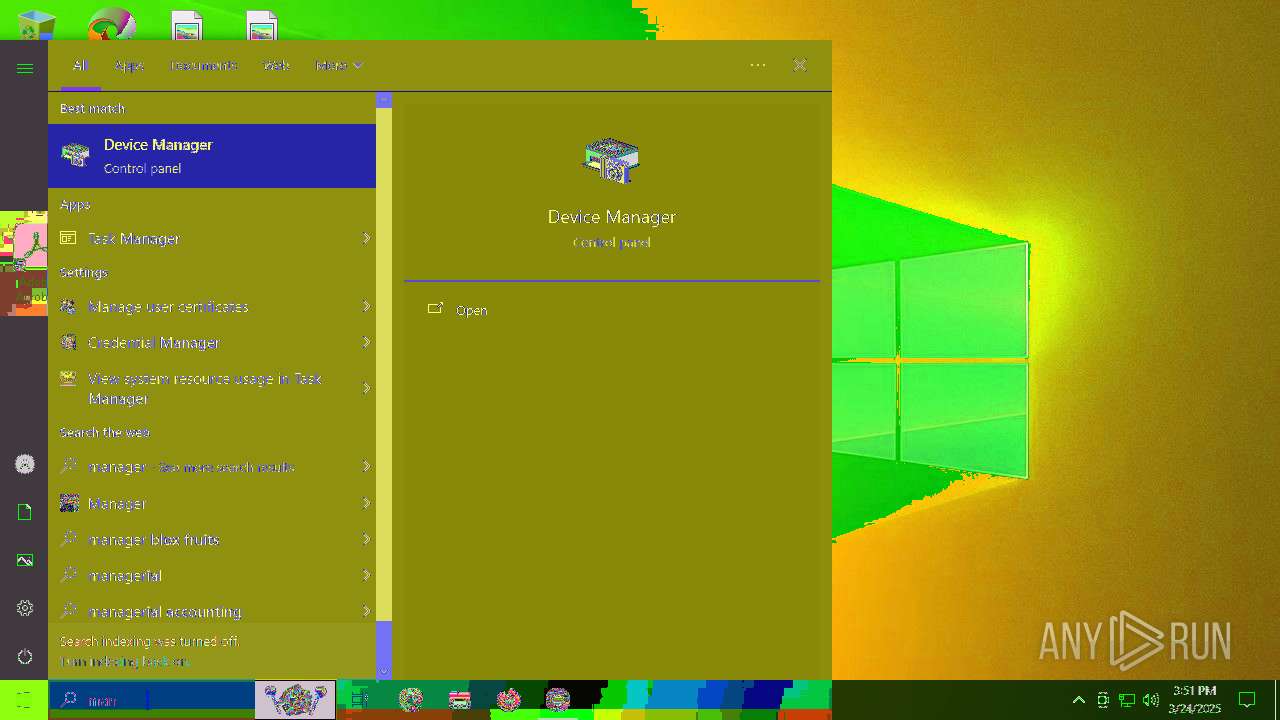Click the taskbar clock showing 3:51 PM
Screen dimensions: 1280x720
pyautogui.click(x=1195, y=700)
